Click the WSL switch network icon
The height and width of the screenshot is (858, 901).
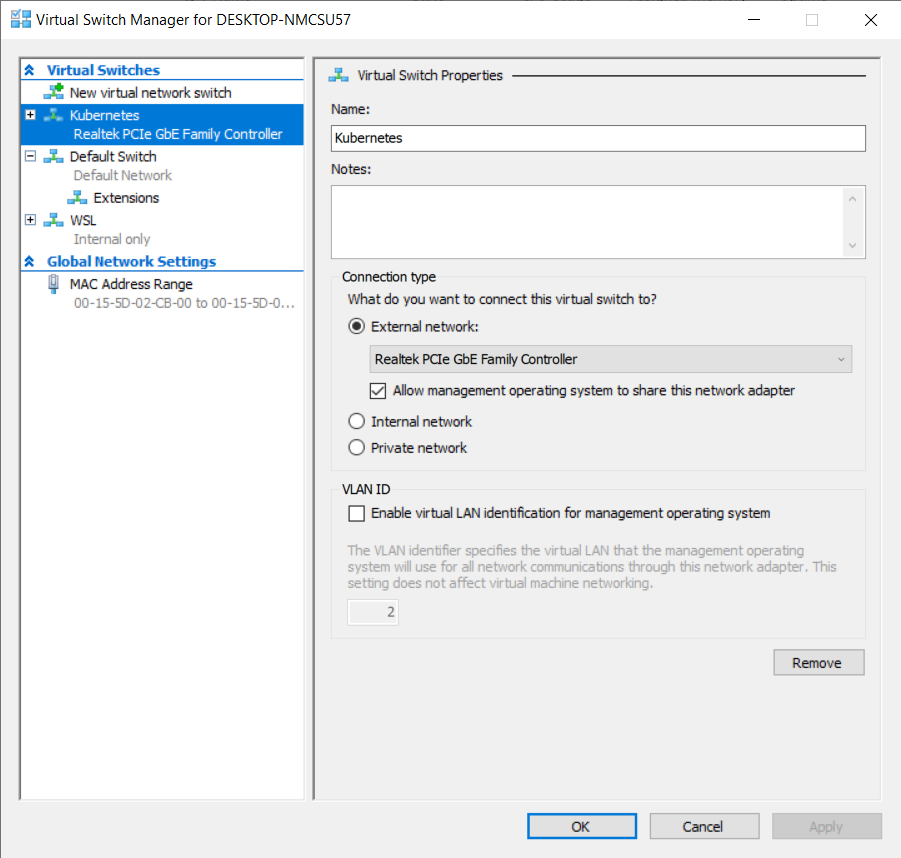pyautogui.click(x=53, y=220)
